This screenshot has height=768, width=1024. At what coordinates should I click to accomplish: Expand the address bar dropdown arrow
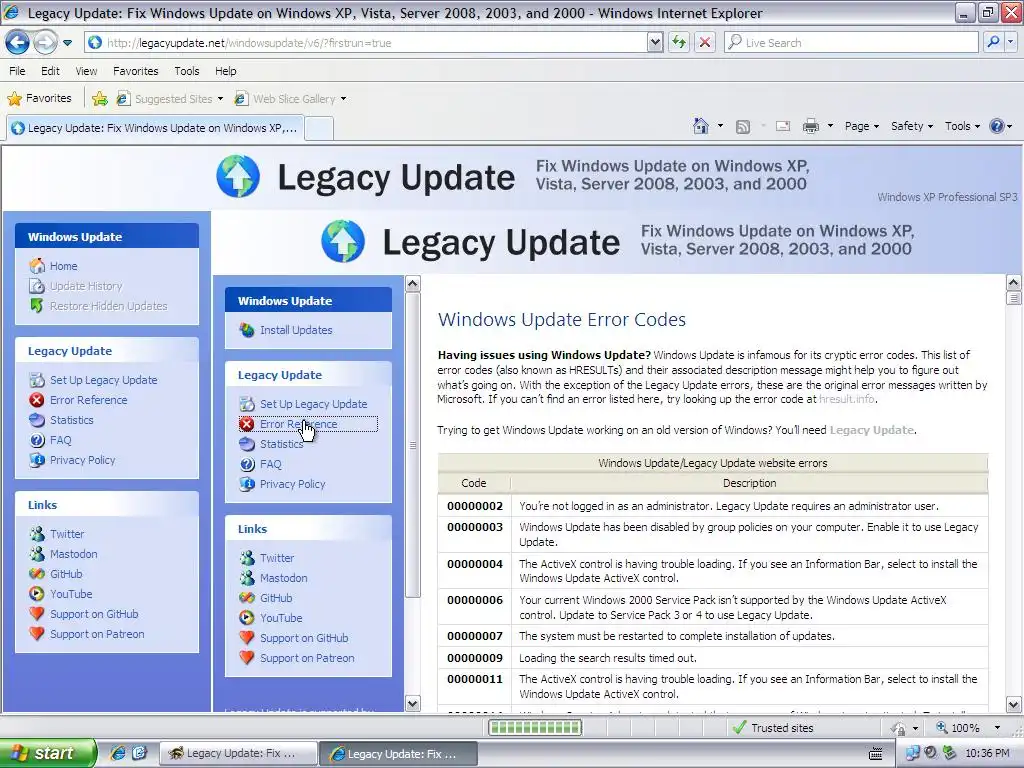(656, 42)
